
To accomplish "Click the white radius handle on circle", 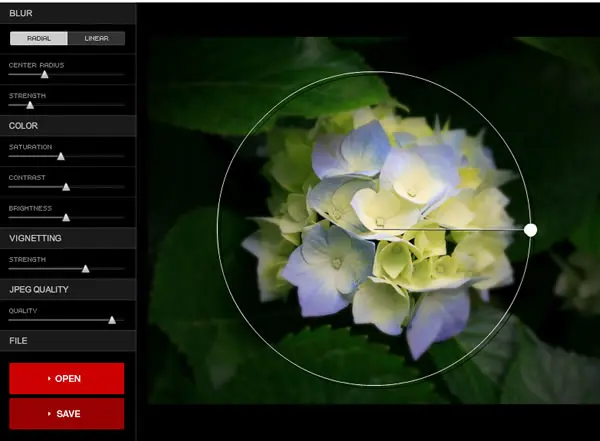I will [530, 230].
